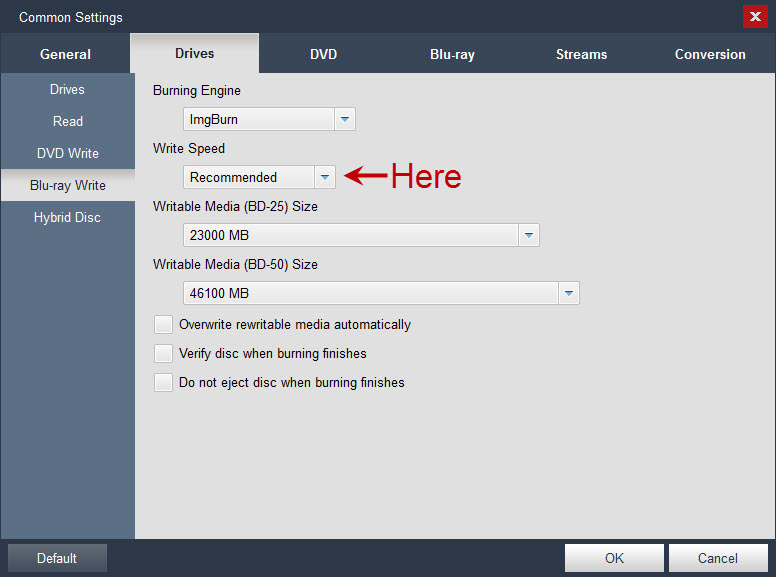776x577 pixels.
Task: Toggle Verify disc when burning finishes
Action: (163, 353)
